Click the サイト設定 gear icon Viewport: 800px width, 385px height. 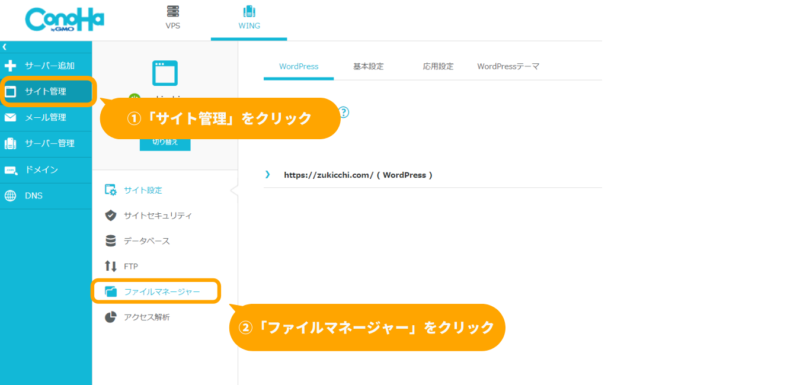pyautogui.click(x=110, y=190)
